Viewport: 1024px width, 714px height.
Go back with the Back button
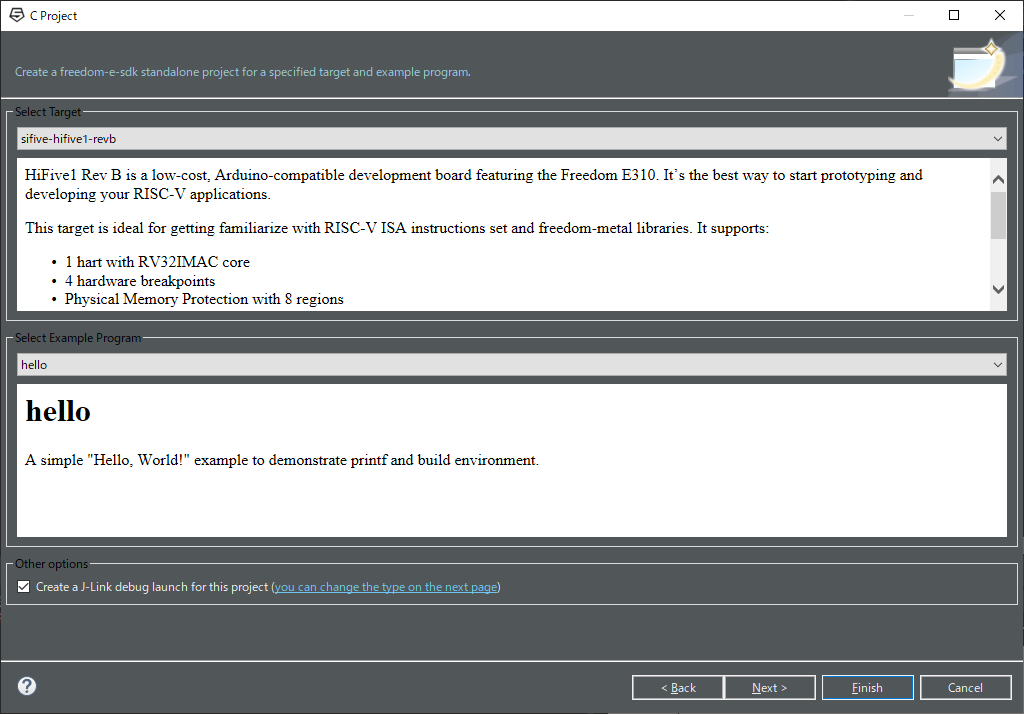[677, 687]
